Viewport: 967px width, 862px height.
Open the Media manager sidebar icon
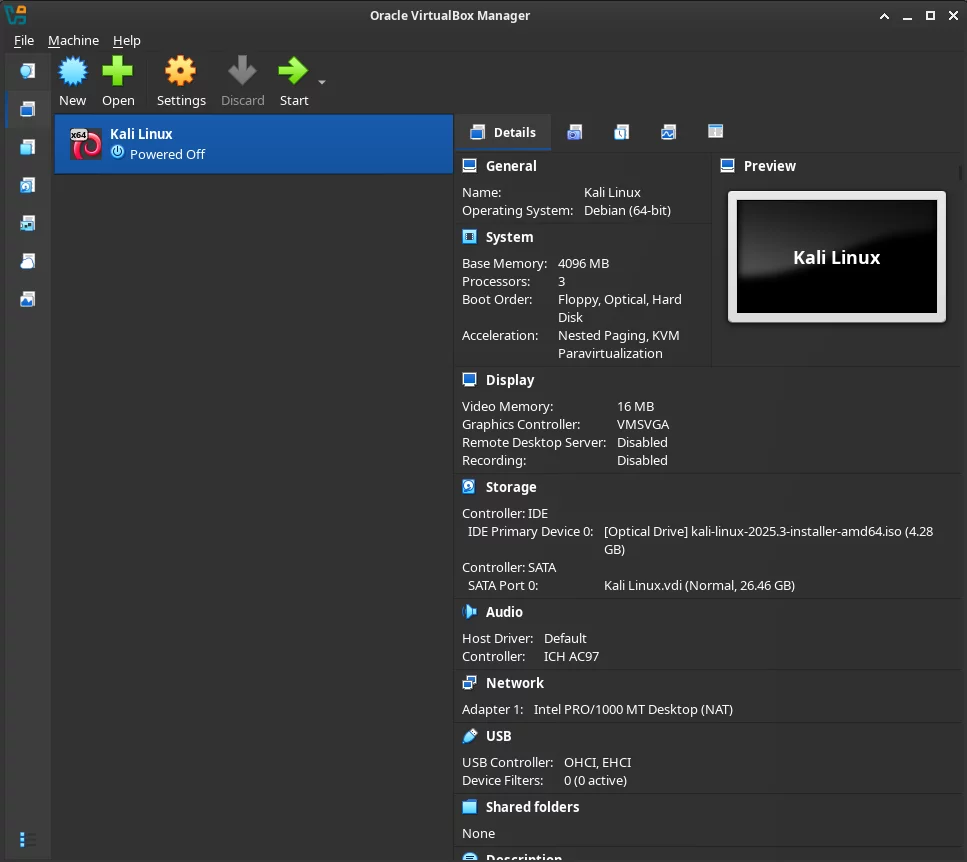tap(27, 185)
